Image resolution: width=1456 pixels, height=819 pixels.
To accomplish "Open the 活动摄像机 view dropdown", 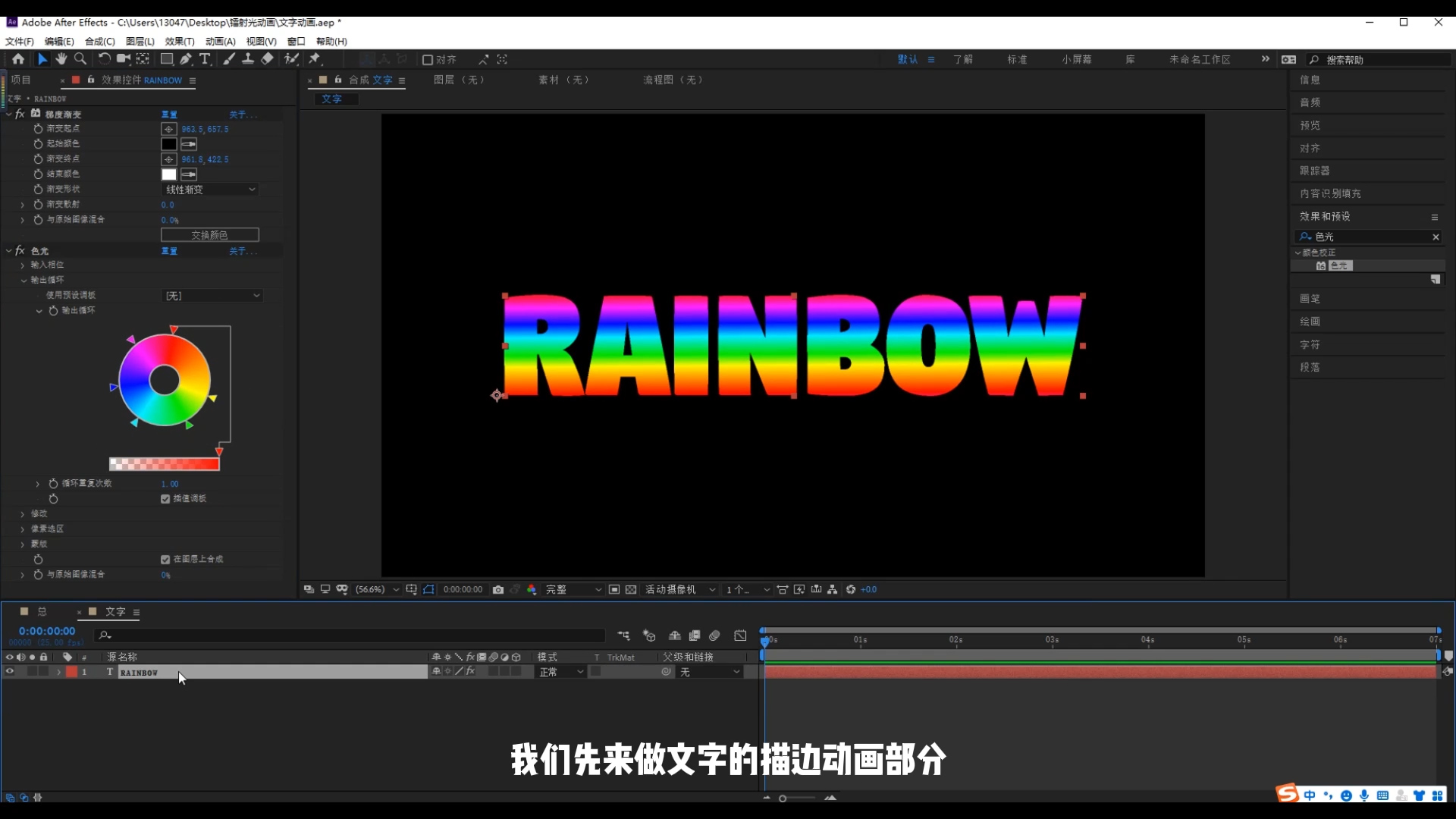I will click(677, 589).
